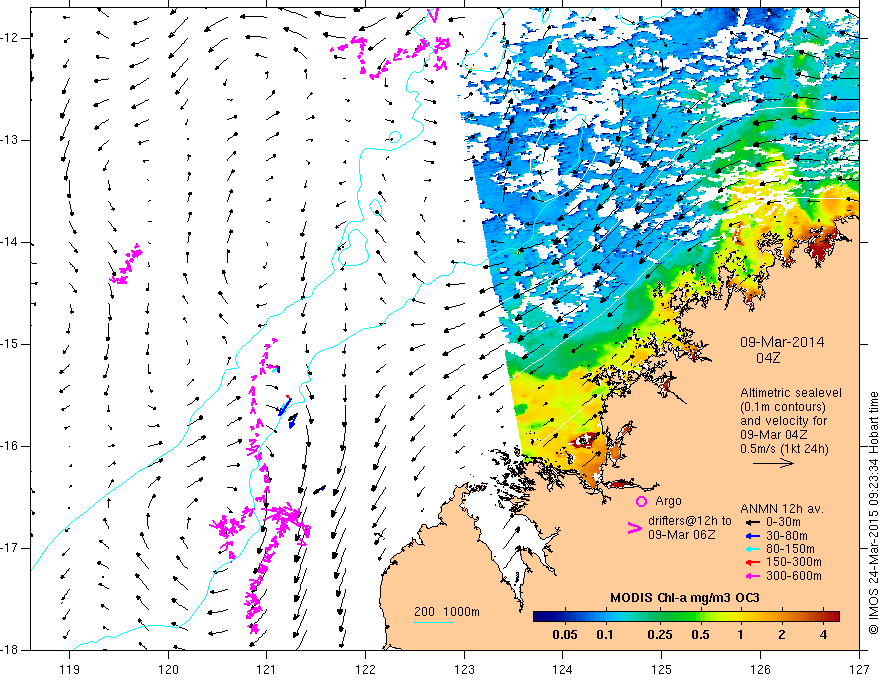Click the '119' longitude axis label
Screen dimensions: 880x680
pos(70,669)
